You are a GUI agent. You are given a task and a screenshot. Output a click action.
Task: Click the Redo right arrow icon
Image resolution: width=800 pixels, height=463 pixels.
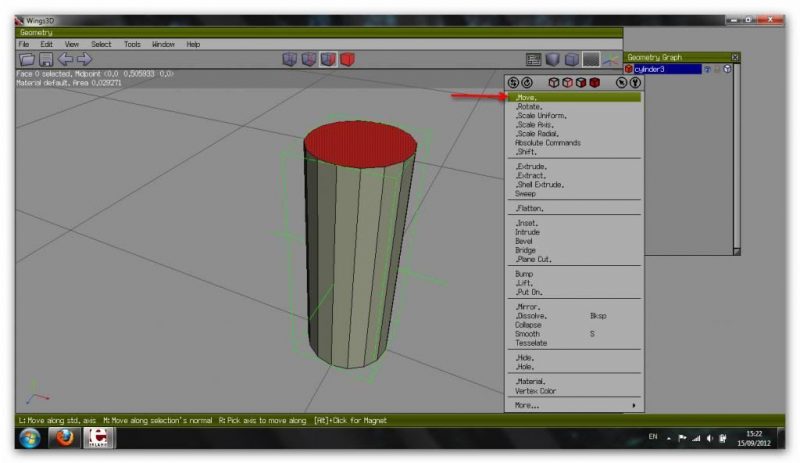(84, 60)
